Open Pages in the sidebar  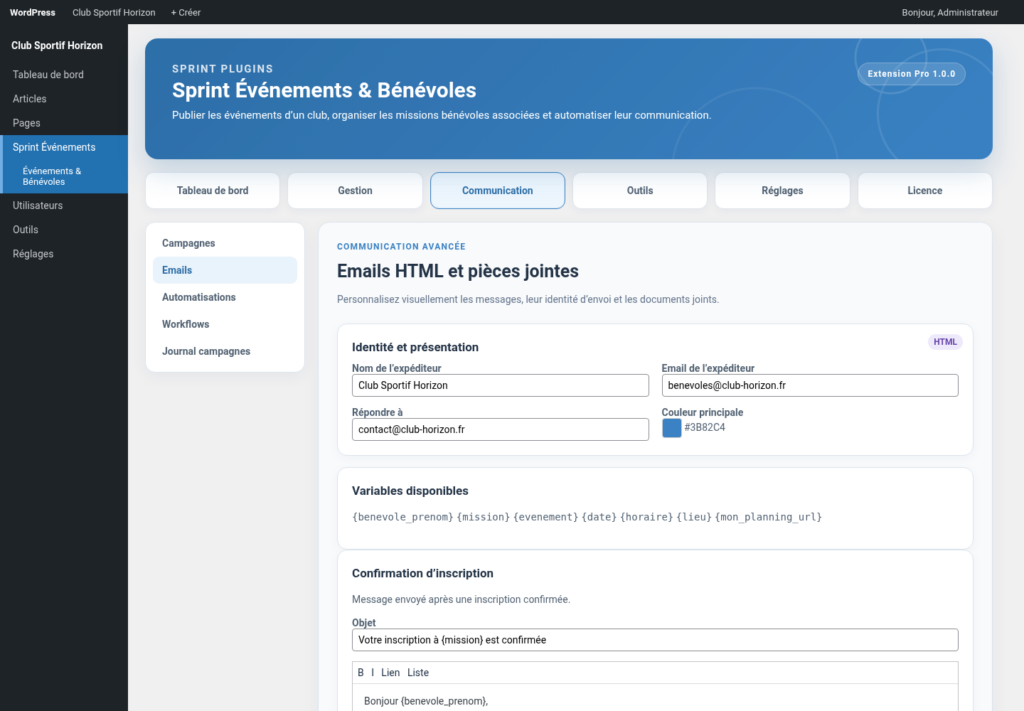tap(64, 123)
